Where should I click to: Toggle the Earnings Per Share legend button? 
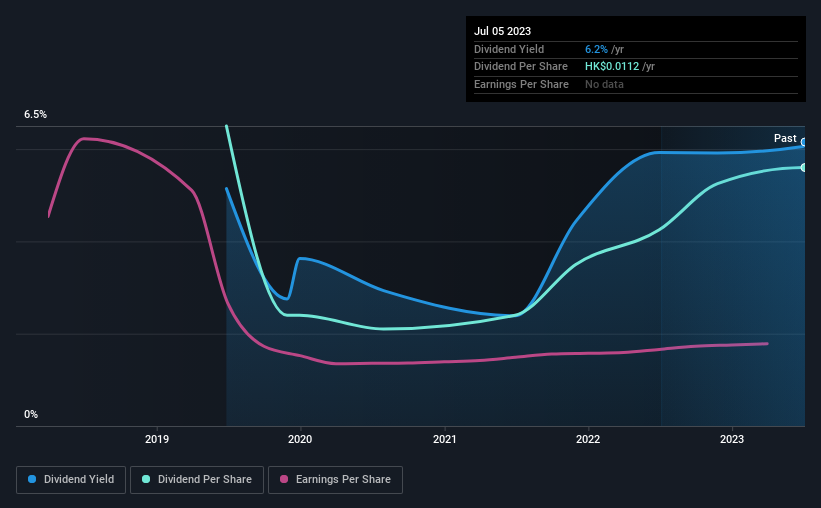coord(335,480)
